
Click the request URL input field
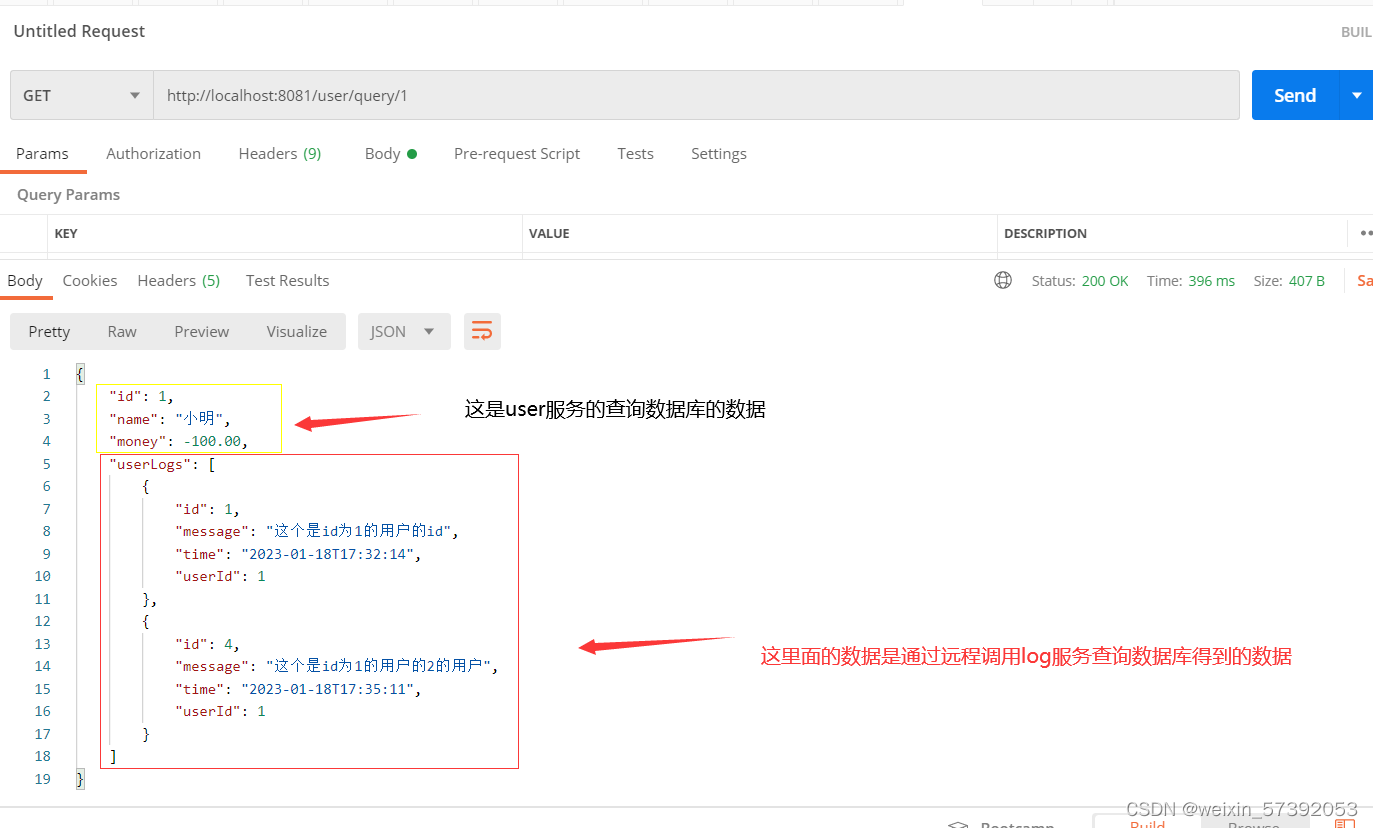696,95
